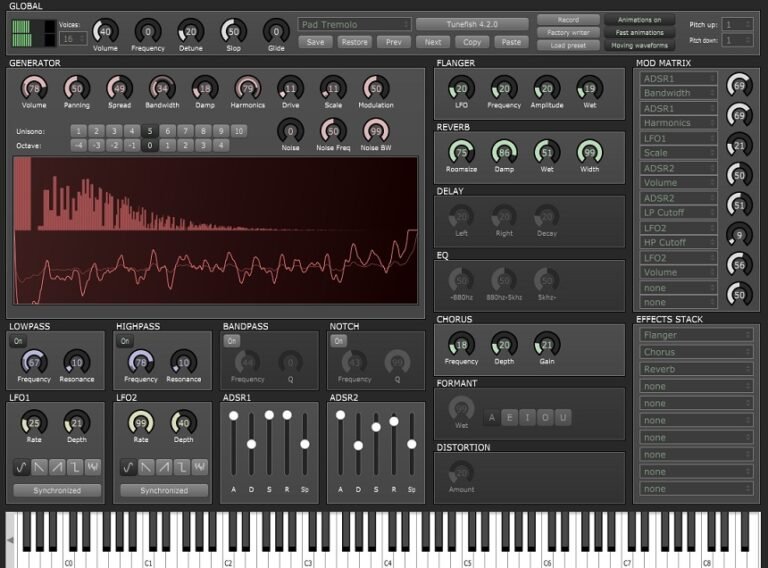Click the Voices number field

point(73,39)
